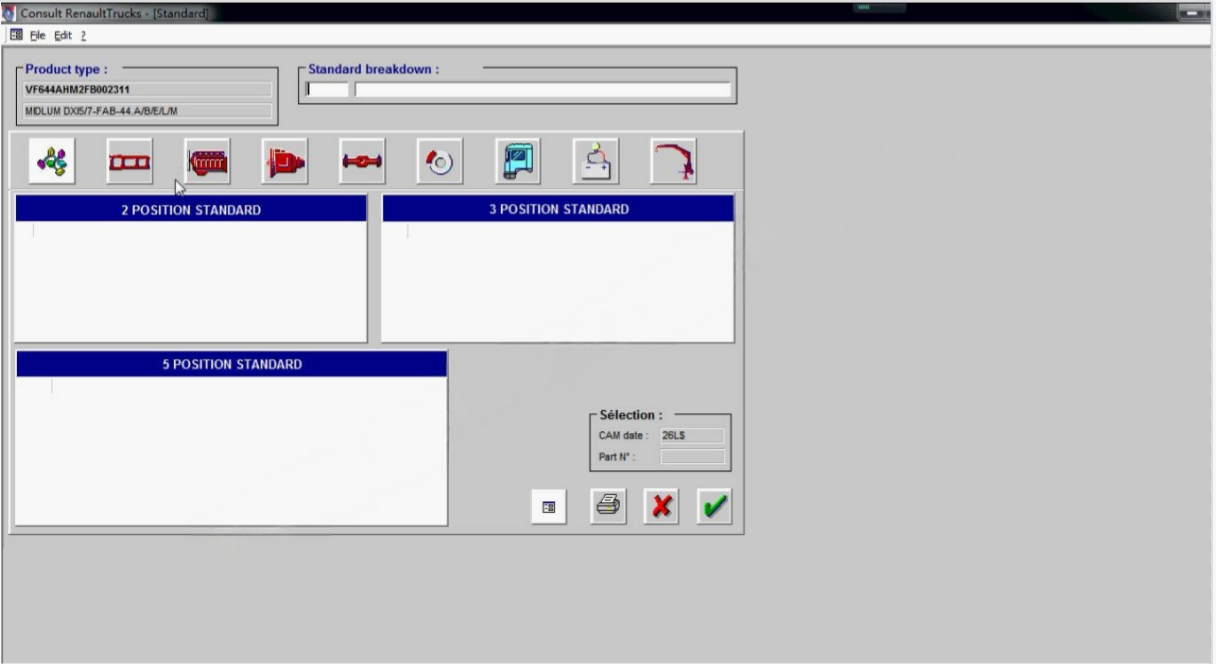
Task: Select the multicolored general assembly category icon
Action: [x=53, y=162]
